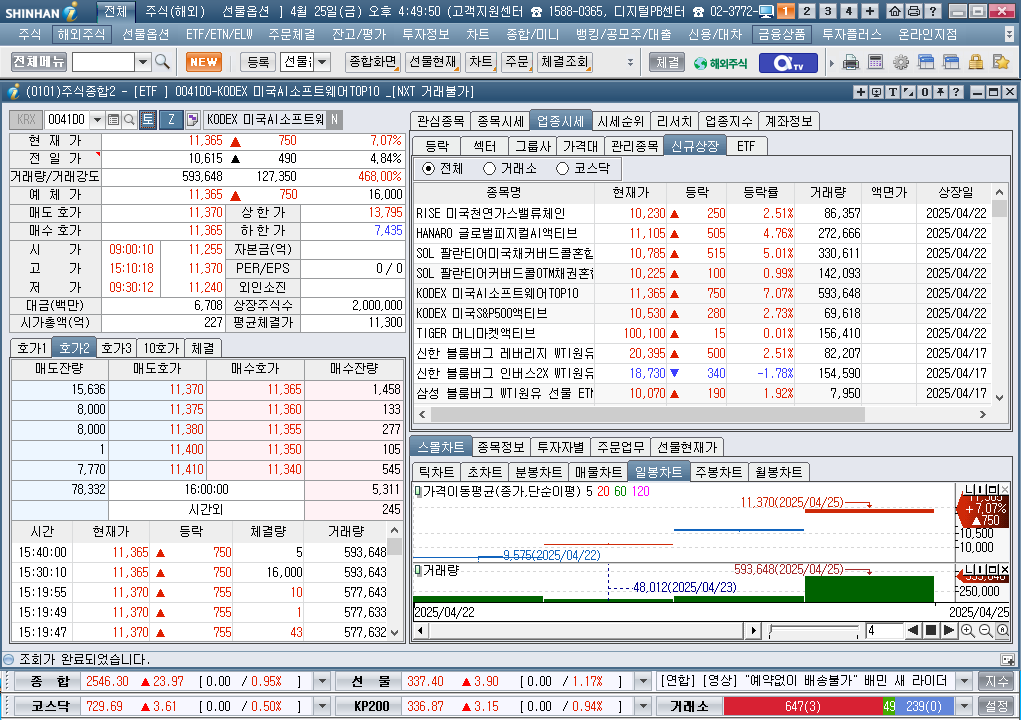Toggle the 토 button next to stock code
Image resolution: width=1021 pixels, height=720 pixels.
tap(148, 119)
